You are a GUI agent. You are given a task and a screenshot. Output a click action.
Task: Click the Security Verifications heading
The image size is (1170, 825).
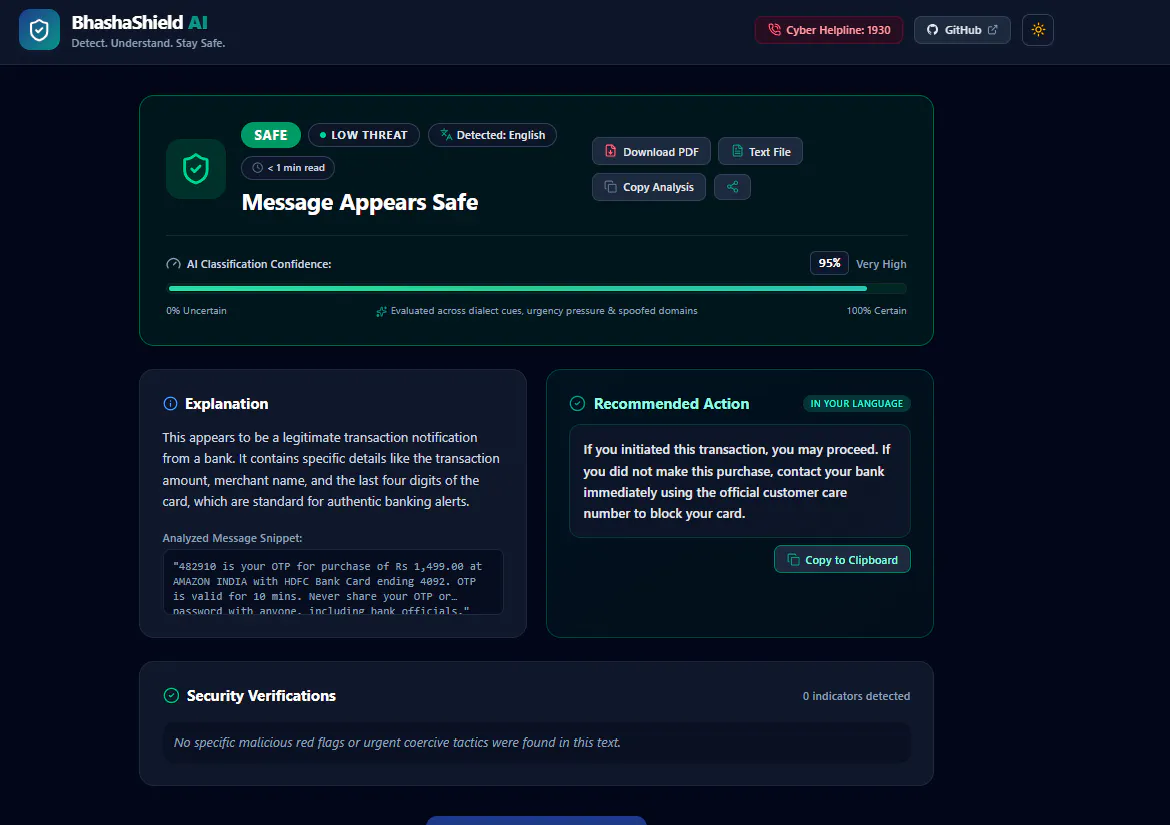[x=261, y=696]
